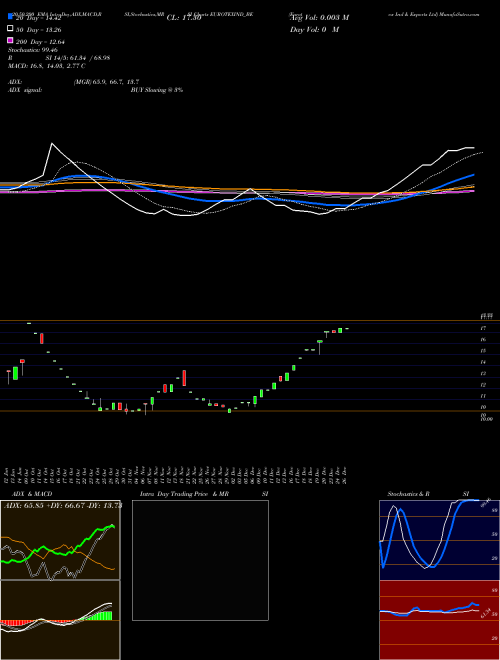The image size is (500, 660).
Task: Click the white 50 Day legend swatch
Action: (11, 29)
